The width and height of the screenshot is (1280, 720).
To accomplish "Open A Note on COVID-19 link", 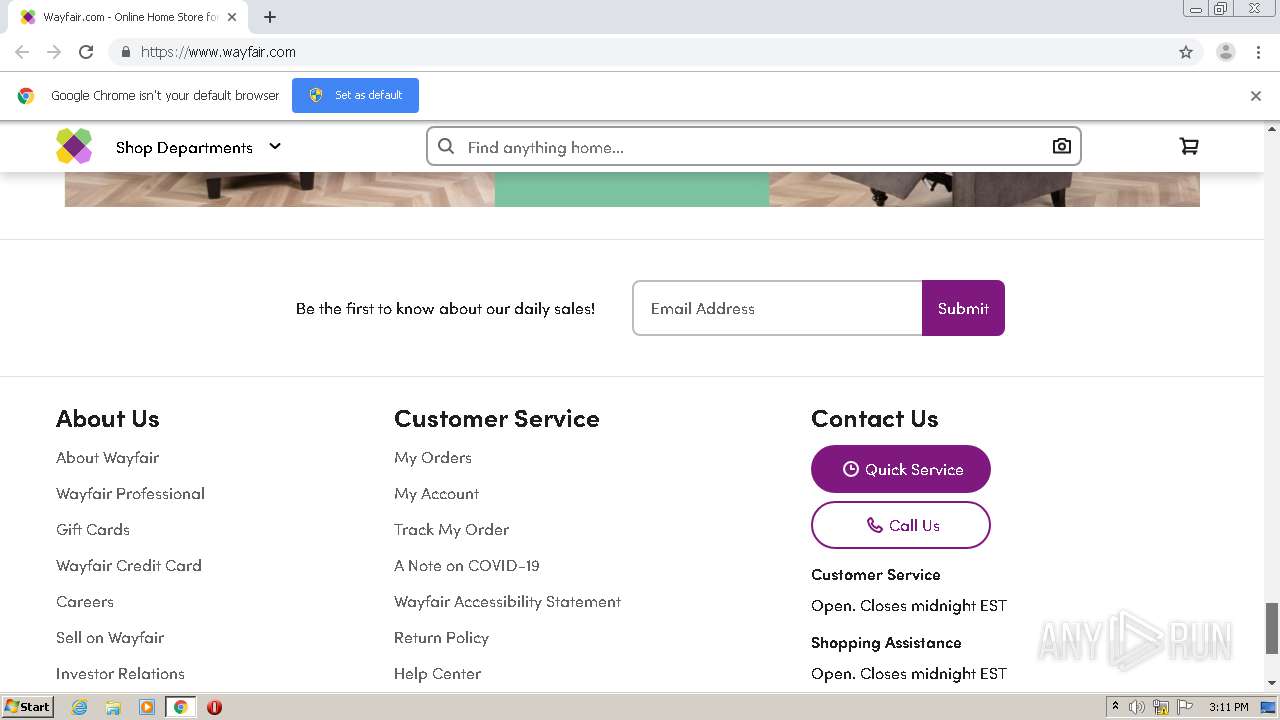I will pyautogui.click(x=467, y=566).
